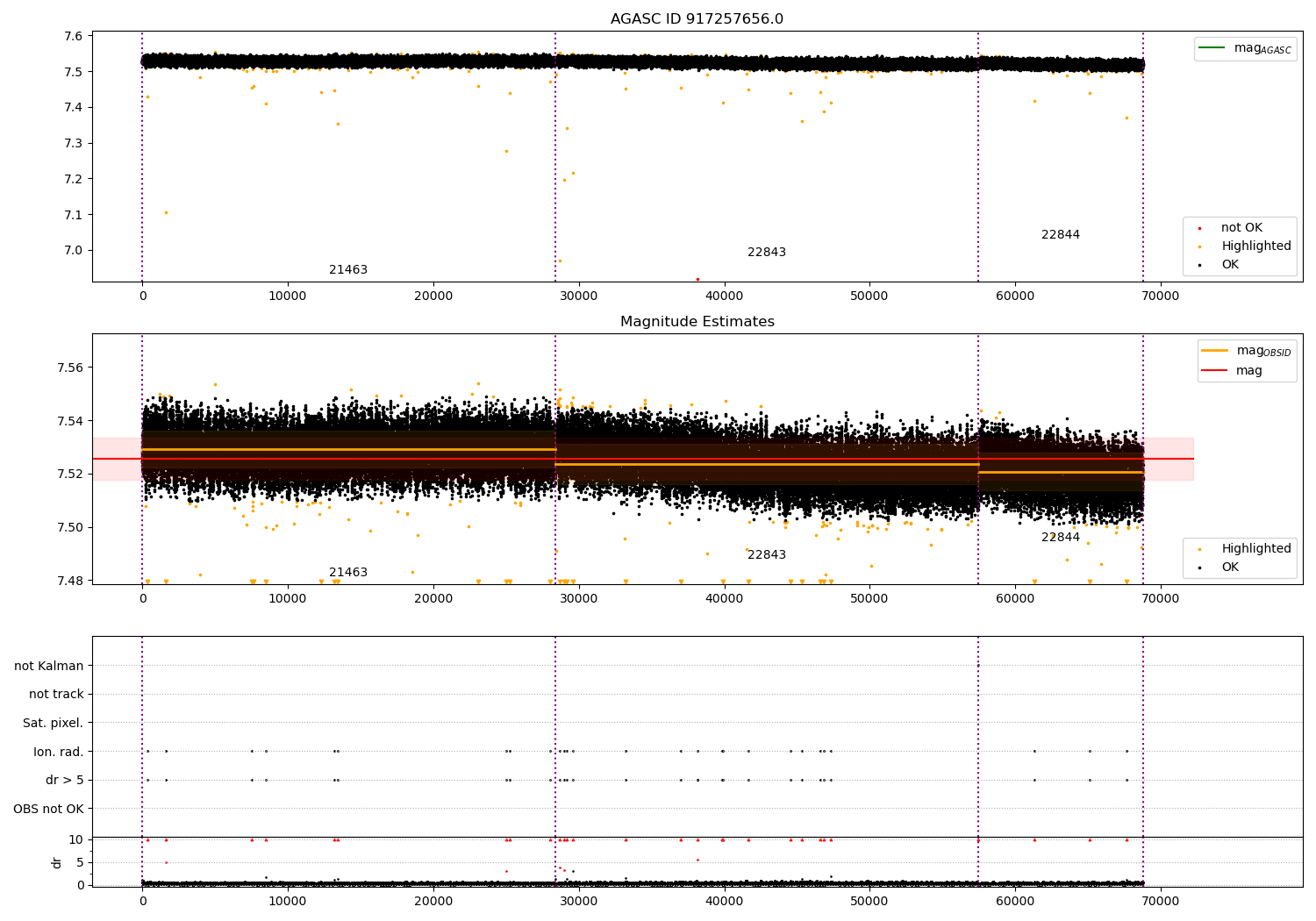Click the 7.52 y-axis tick in middle plot

tap(70, 475)
